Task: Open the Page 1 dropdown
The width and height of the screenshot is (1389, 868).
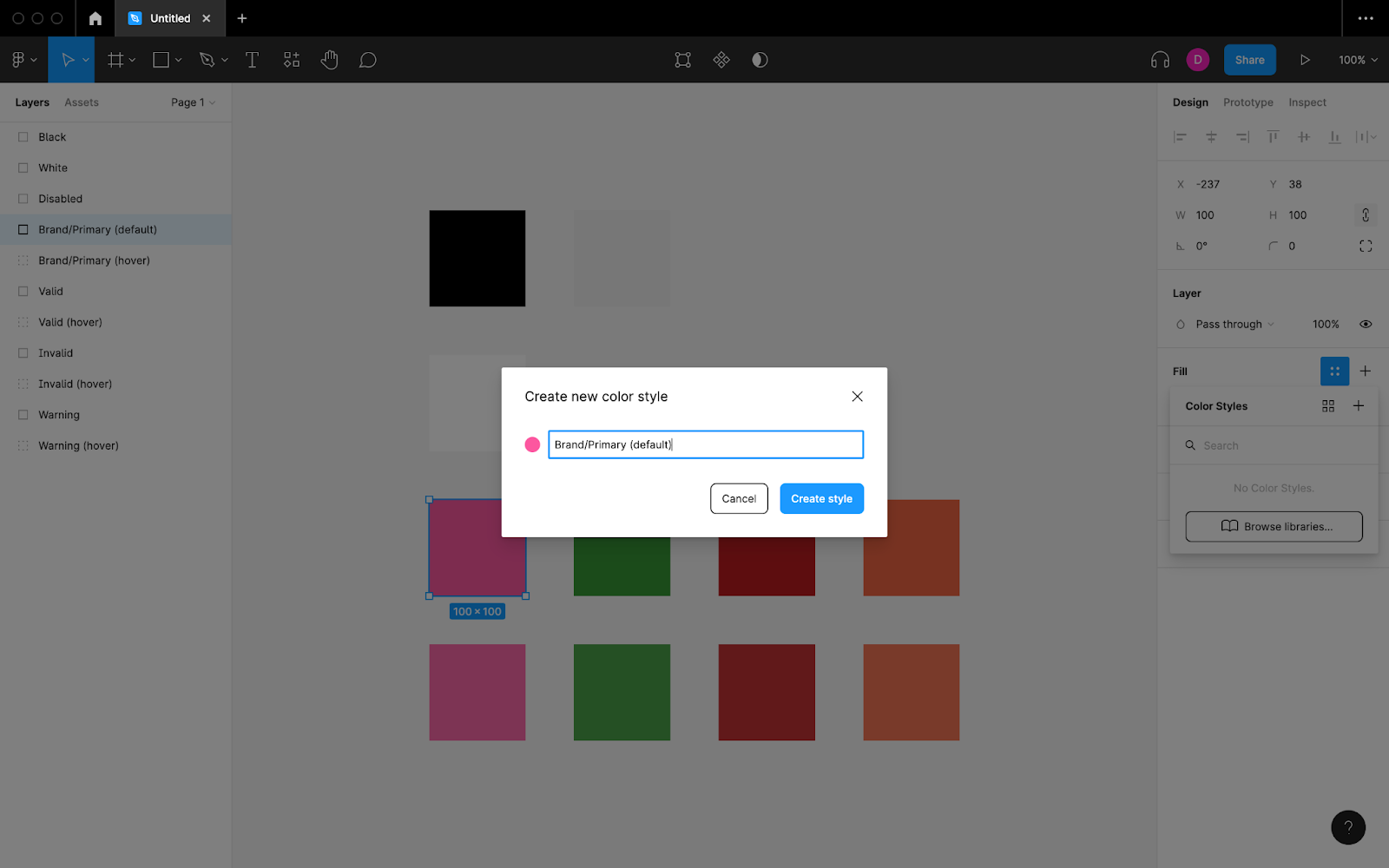Action: click(x=193, y=102)
